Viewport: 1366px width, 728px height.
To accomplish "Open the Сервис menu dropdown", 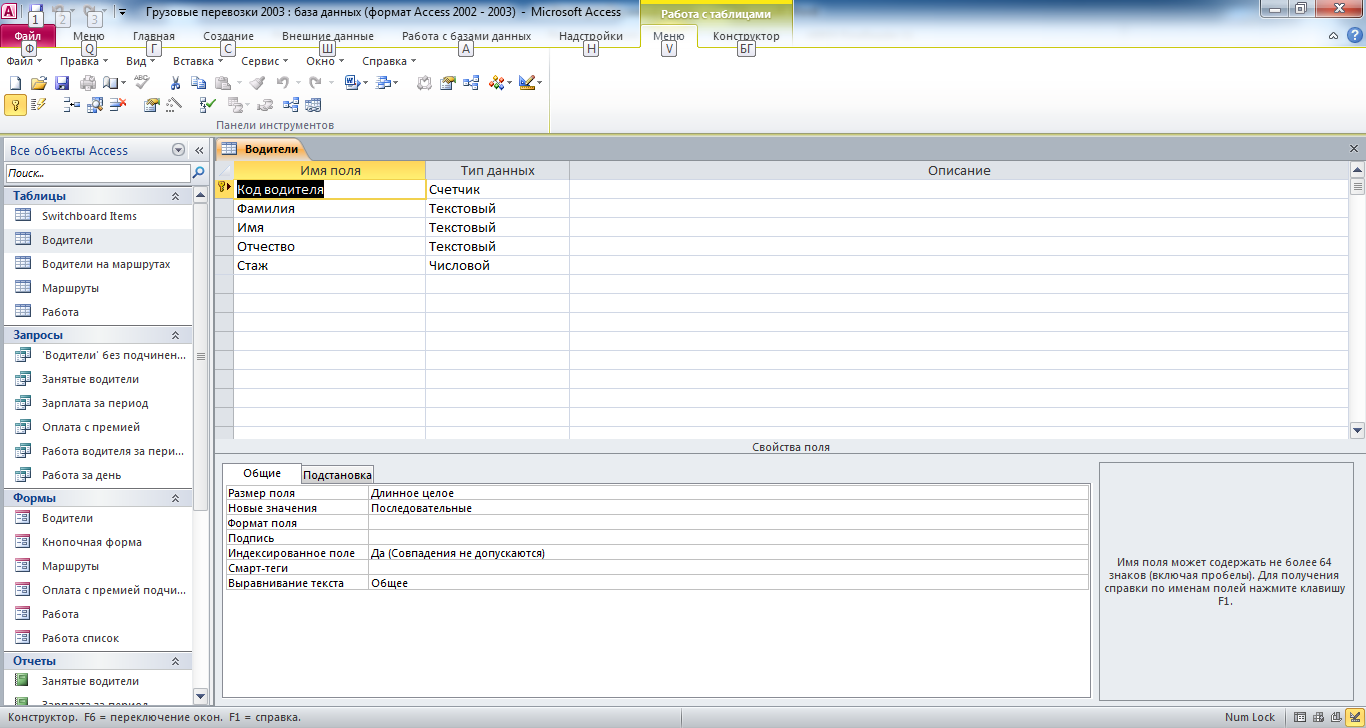I will click(x=264, y=61).
